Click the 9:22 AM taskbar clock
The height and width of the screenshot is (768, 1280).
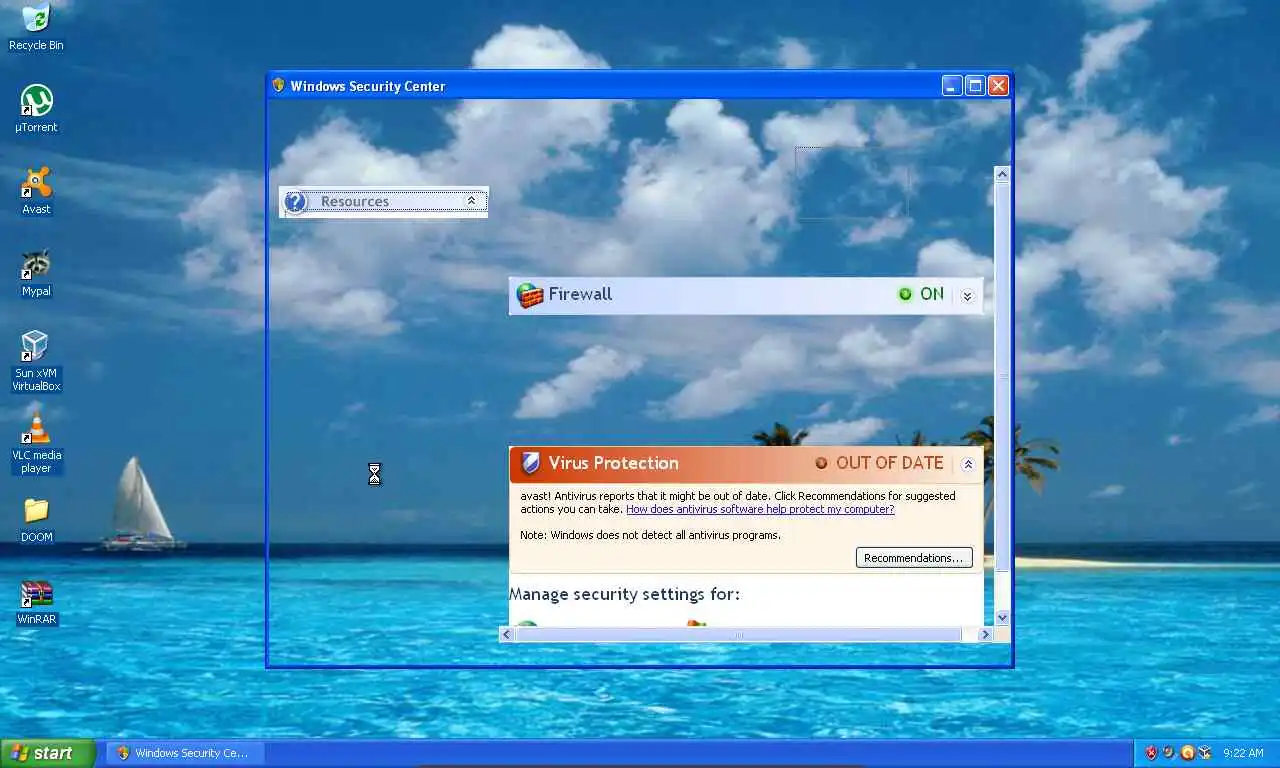click(1243, 753)
